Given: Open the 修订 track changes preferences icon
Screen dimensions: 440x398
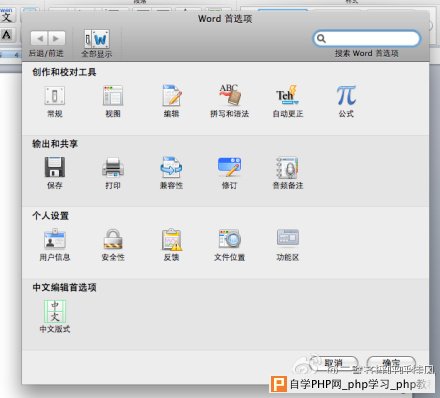Looking at the screenshot, I should click(230, 167).
